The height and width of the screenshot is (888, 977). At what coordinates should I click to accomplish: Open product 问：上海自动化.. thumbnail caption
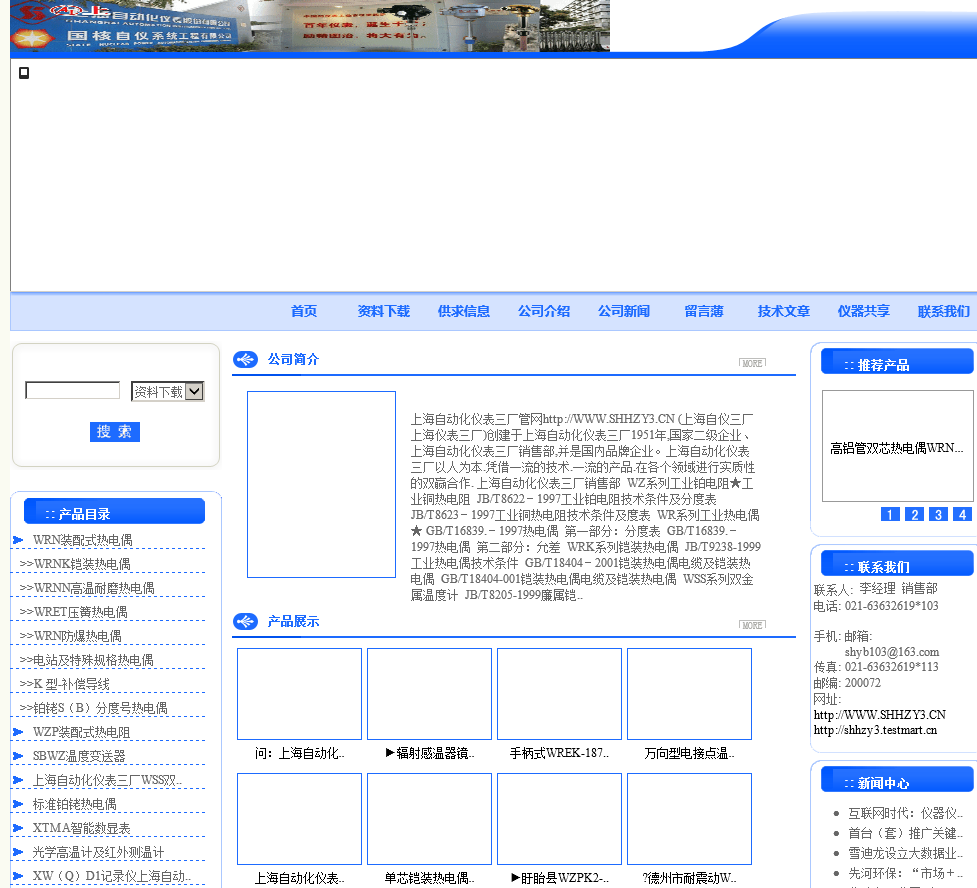(299, 753)
